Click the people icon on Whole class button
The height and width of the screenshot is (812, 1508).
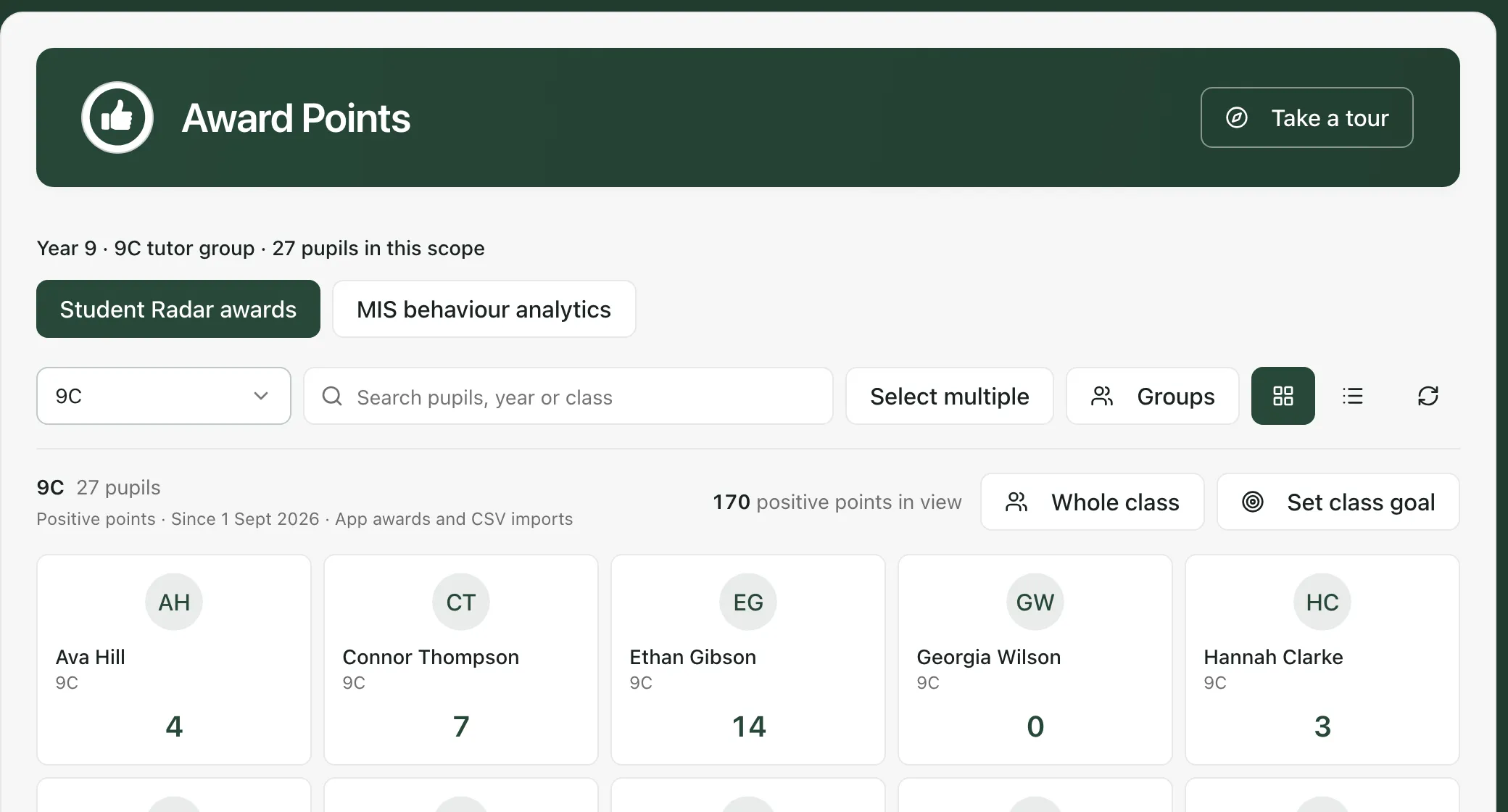pos(1016,502)
